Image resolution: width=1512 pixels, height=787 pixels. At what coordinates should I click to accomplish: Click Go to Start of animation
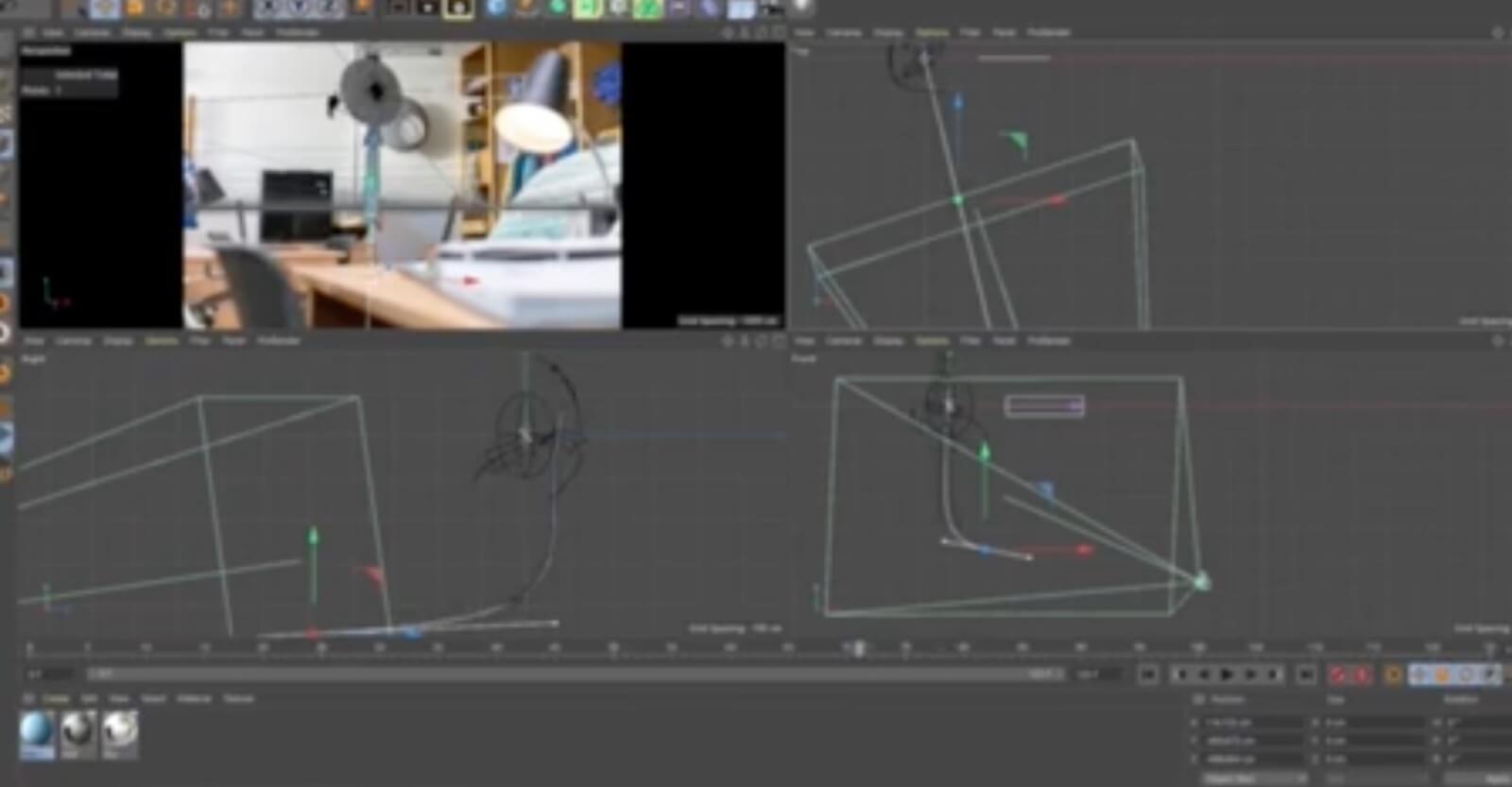pos(1148,675)
